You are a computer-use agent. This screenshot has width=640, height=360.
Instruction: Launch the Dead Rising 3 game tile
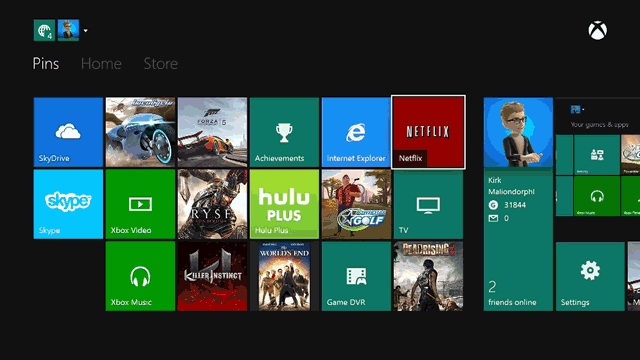[428, 276]
